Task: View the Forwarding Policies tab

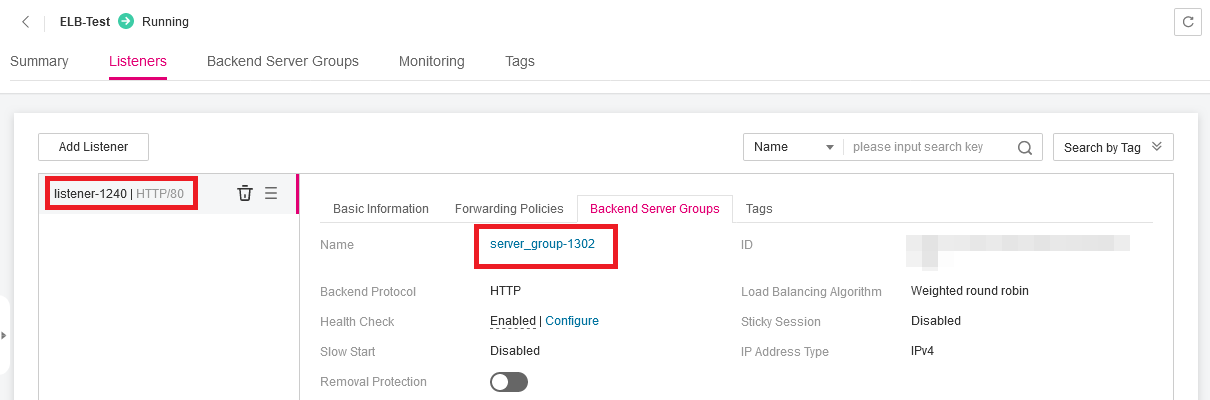Action: pos(509,209)
